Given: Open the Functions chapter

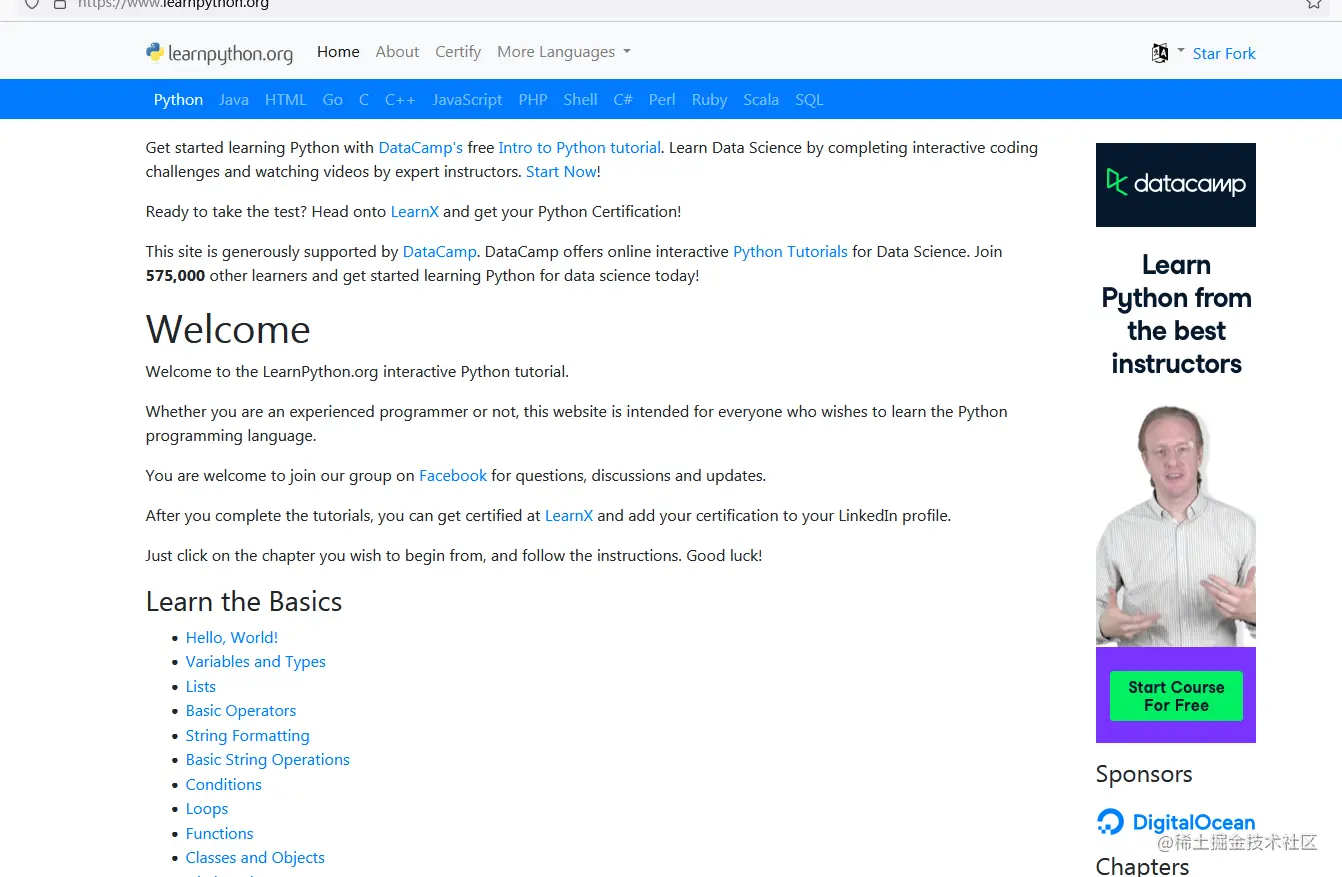Looking at the screenshot, I should pos(220,834).
